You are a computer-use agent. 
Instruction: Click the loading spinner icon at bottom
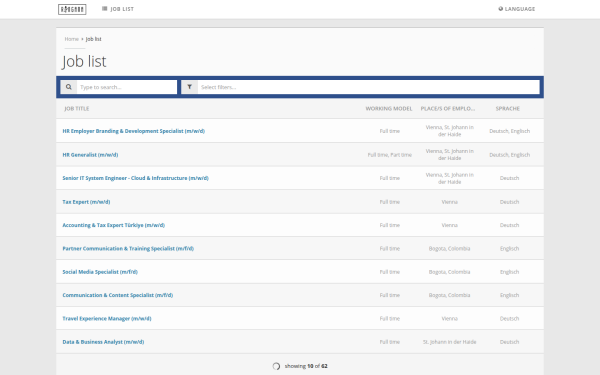[276, 366]
